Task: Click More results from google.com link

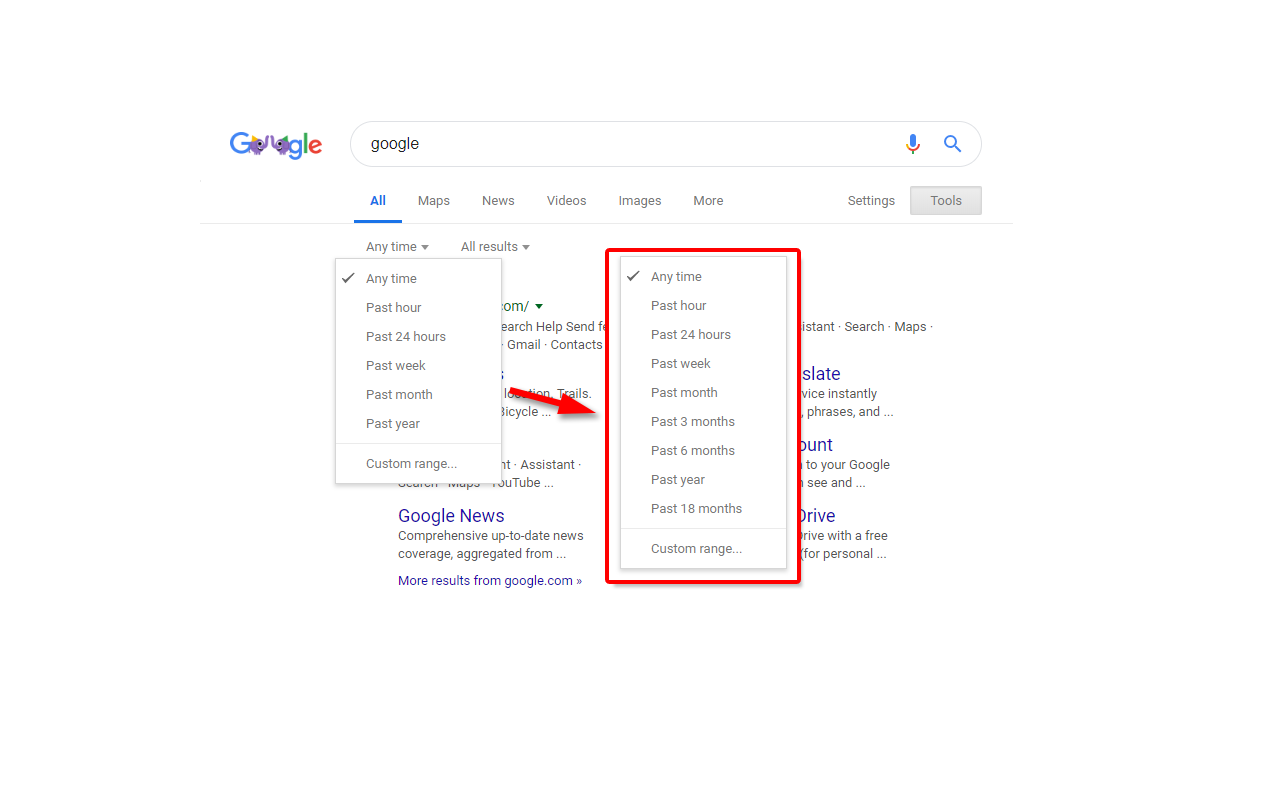Action: [x=490, y=580]
